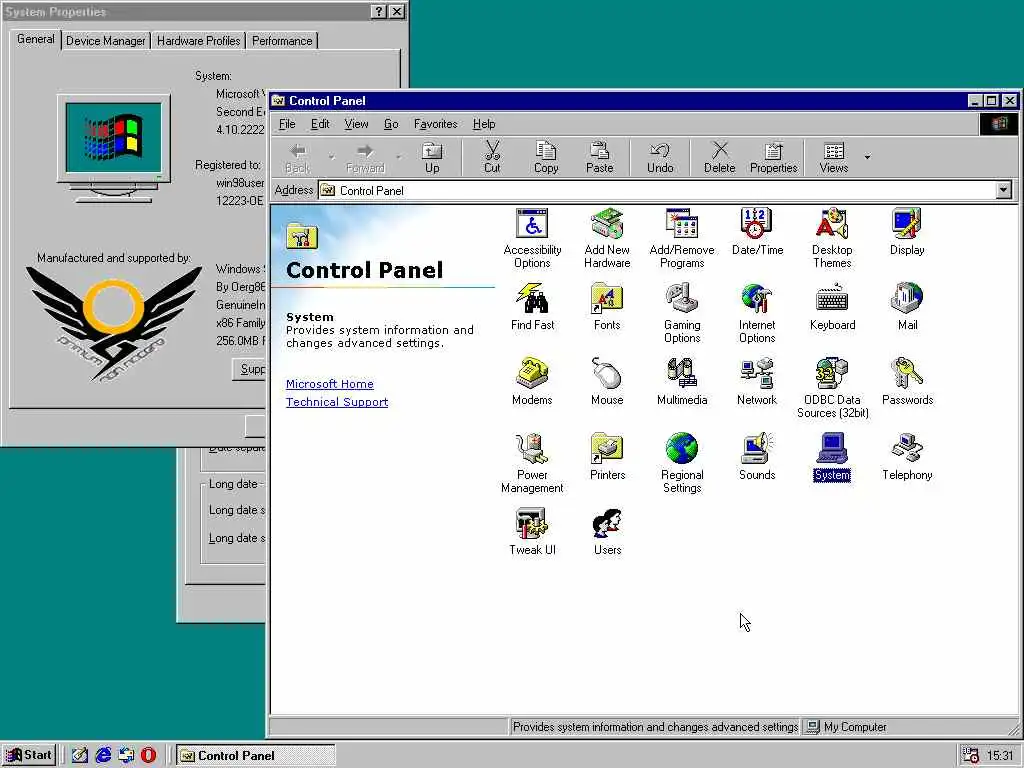This screenshot has width=1024, height=768.
Task: Open Accessibility Options in Control Panel
Action: (x=532, y=238)
